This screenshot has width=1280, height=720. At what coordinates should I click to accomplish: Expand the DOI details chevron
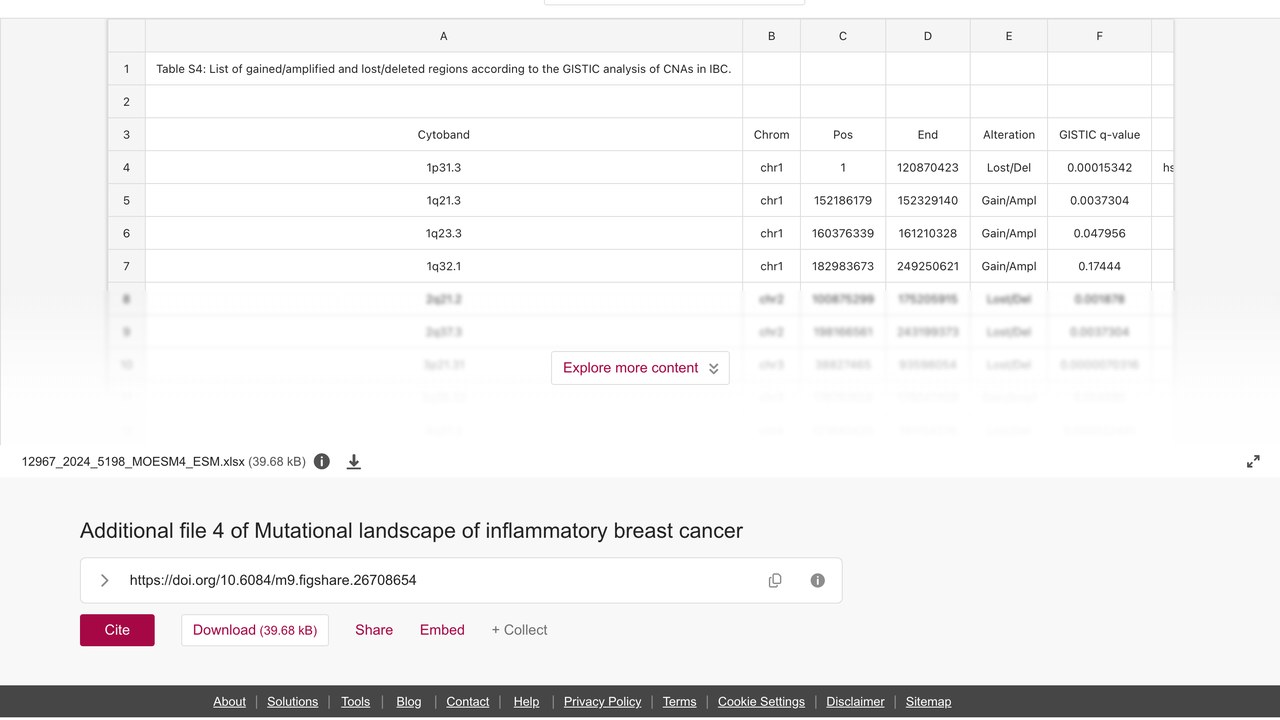click(105, 580)
